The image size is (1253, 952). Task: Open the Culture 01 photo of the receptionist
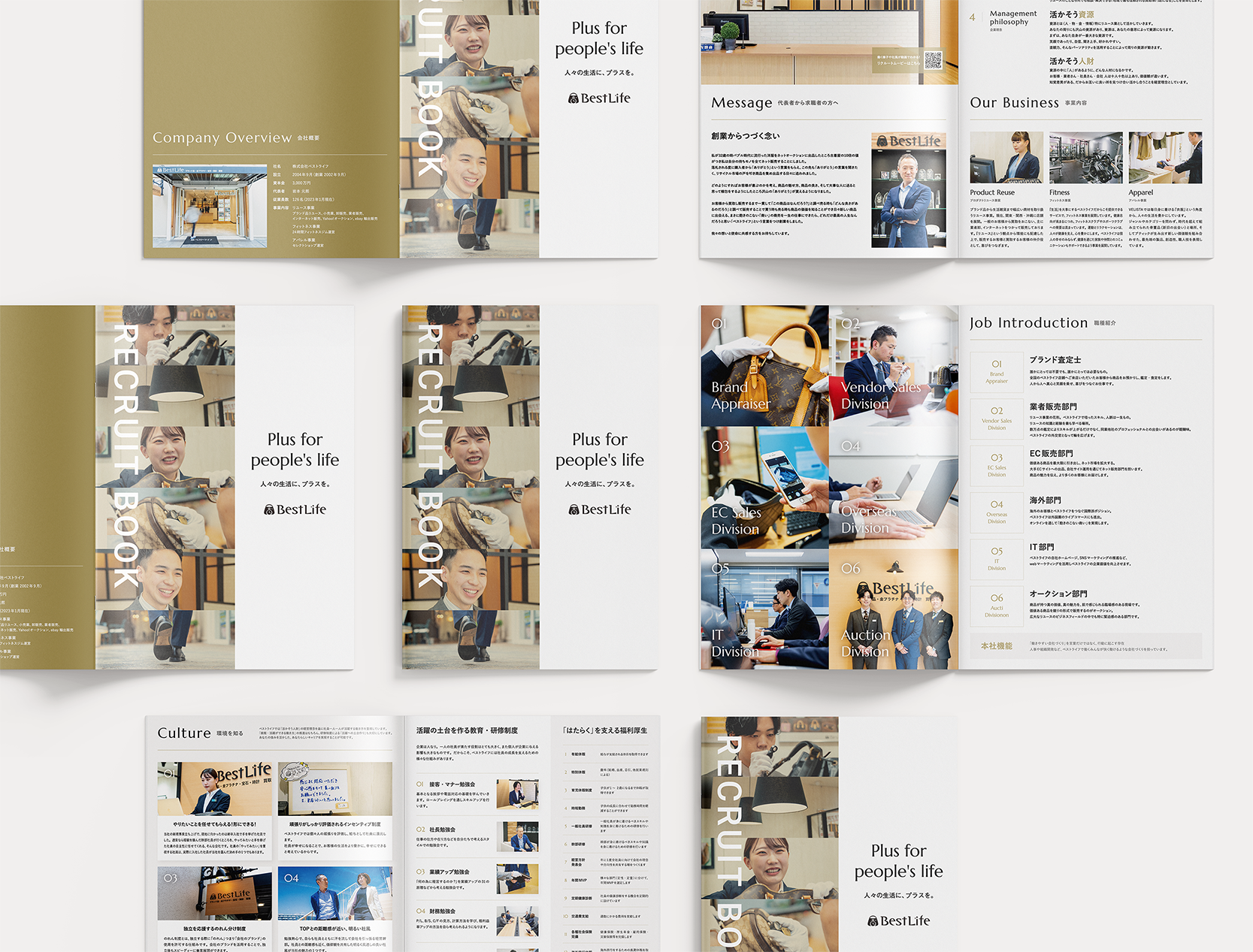[x=215, y=788]
